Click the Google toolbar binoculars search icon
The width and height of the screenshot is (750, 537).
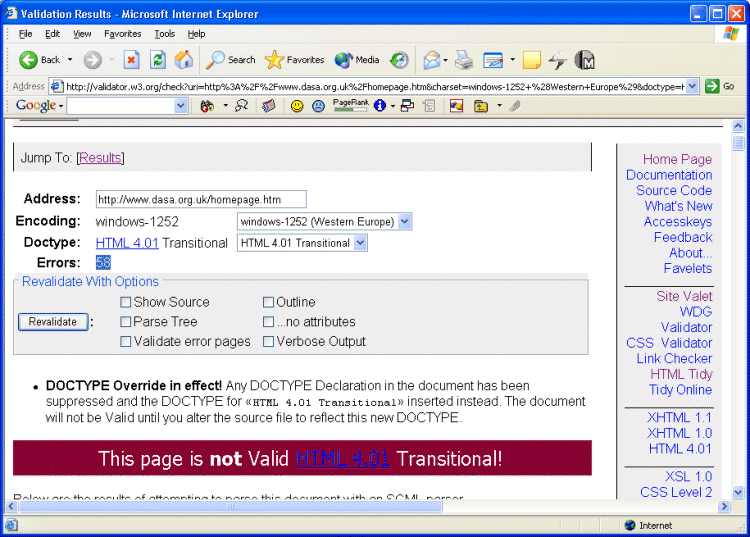[x=207, y=106]
